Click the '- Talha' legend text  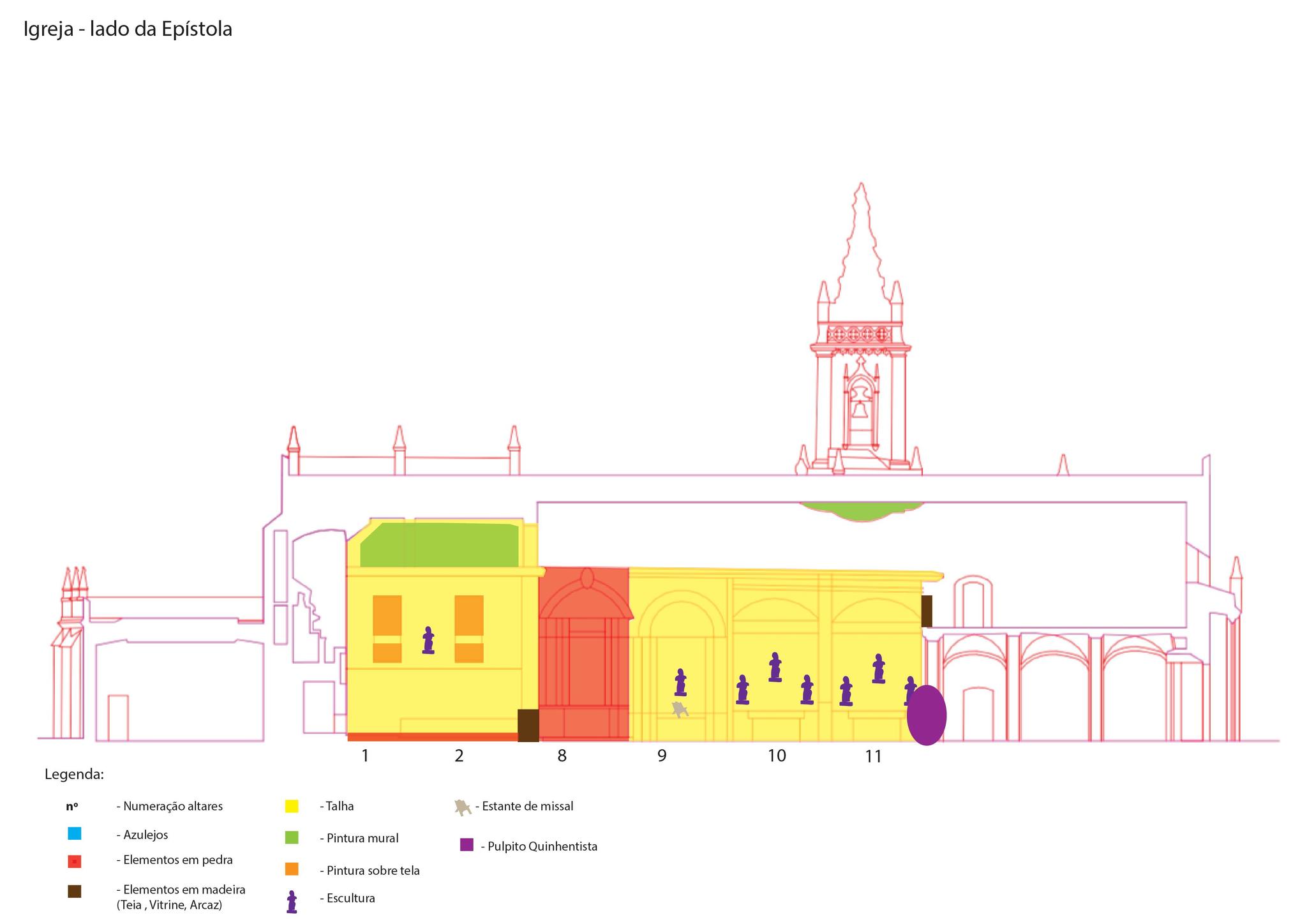[336, 806]
